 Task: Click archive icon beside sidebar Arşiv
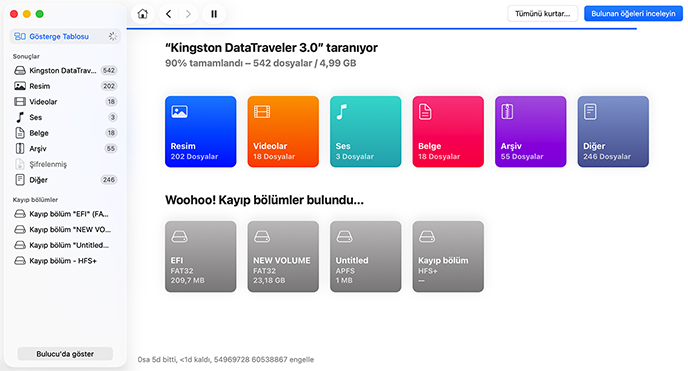[x=20, y=149]
